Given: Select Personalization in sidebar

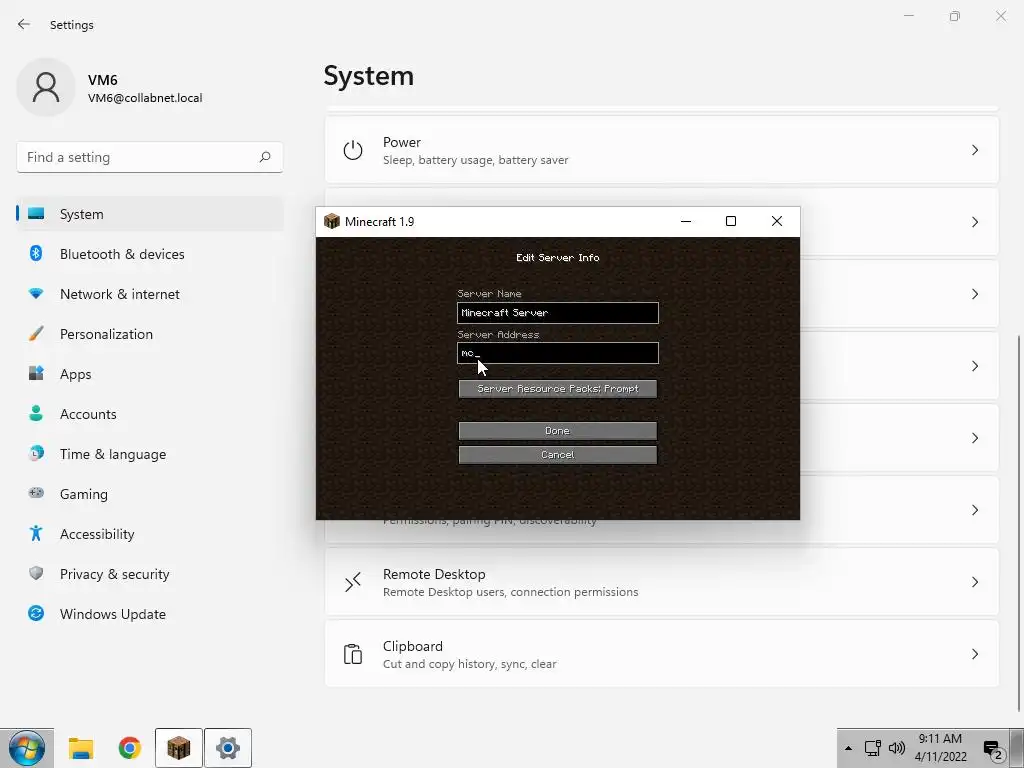Looking at the screenshot, I should pyautogui.click(x=106, y=334).
